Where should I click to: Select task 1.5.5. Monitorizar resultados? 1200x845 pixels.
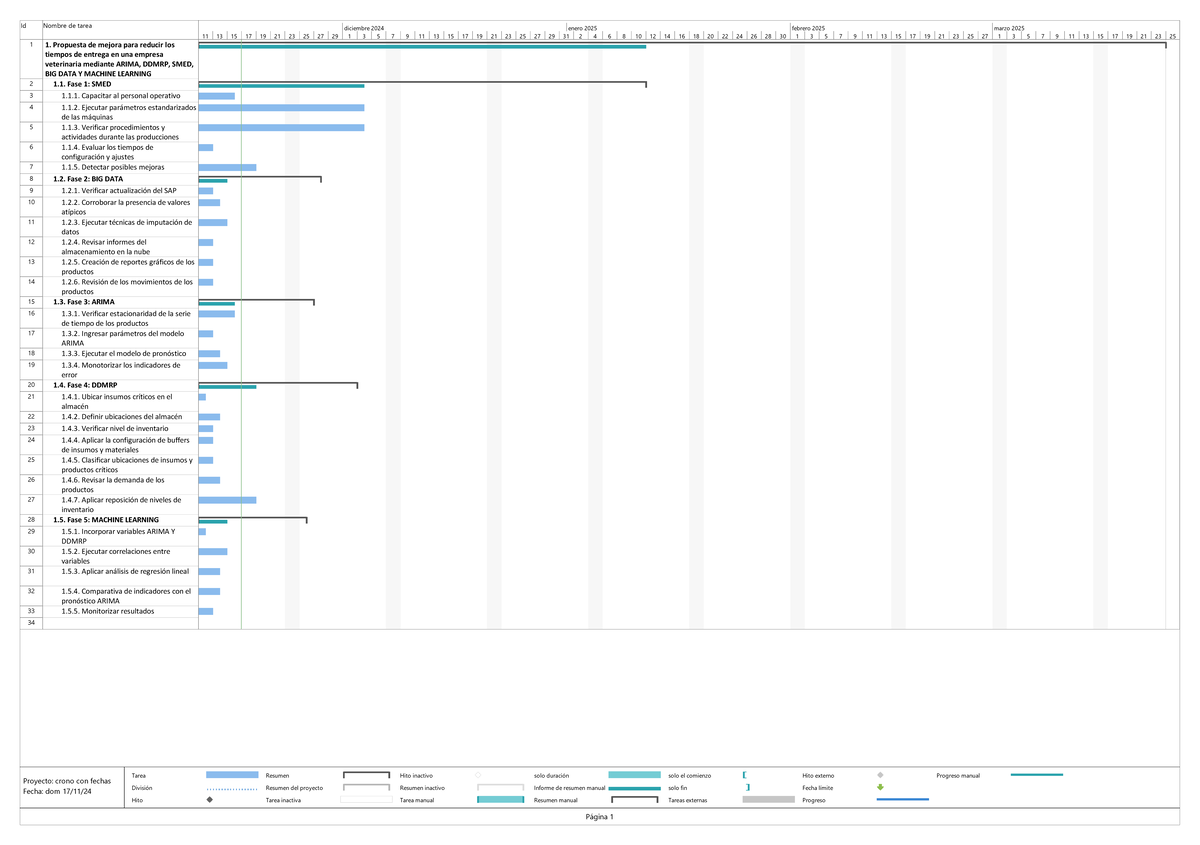coord(109,611)
